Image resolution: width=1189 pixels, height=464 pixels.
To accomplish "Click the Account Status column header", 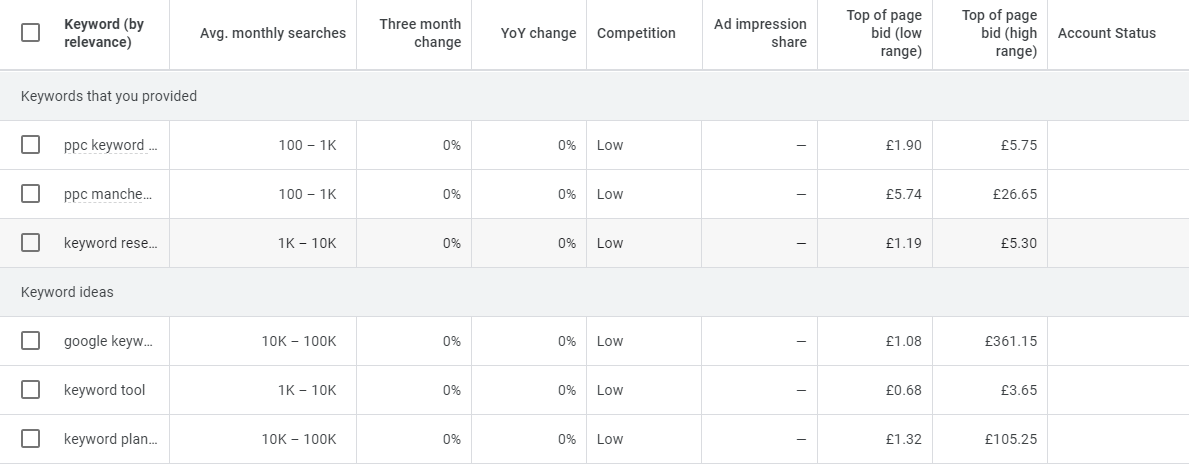I will pyautogui.click(x=1106, y=33).
